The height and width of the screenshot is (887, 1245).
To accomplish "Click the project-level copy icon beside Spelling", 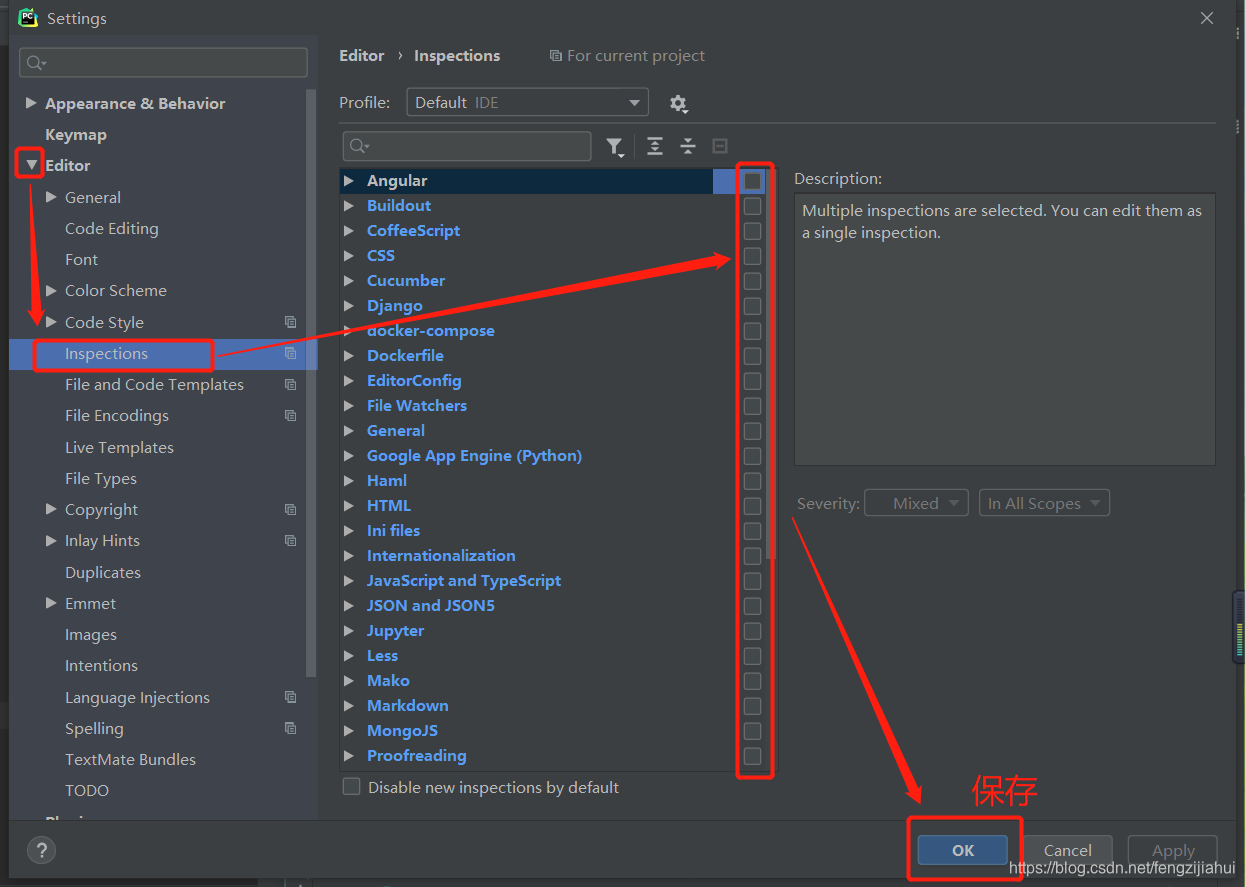I will (x=290, y=728).
